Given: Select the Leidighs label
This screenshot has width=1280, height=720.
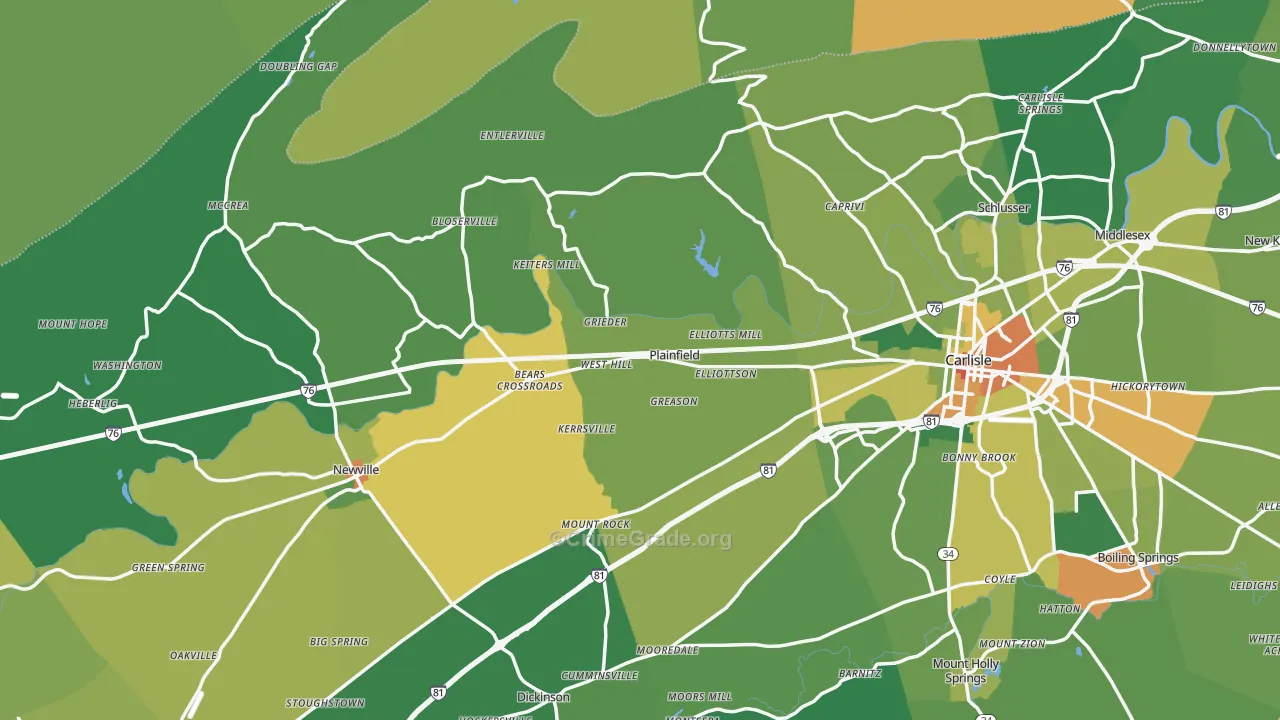Looking at the screenshot, I should point(1254,586).
